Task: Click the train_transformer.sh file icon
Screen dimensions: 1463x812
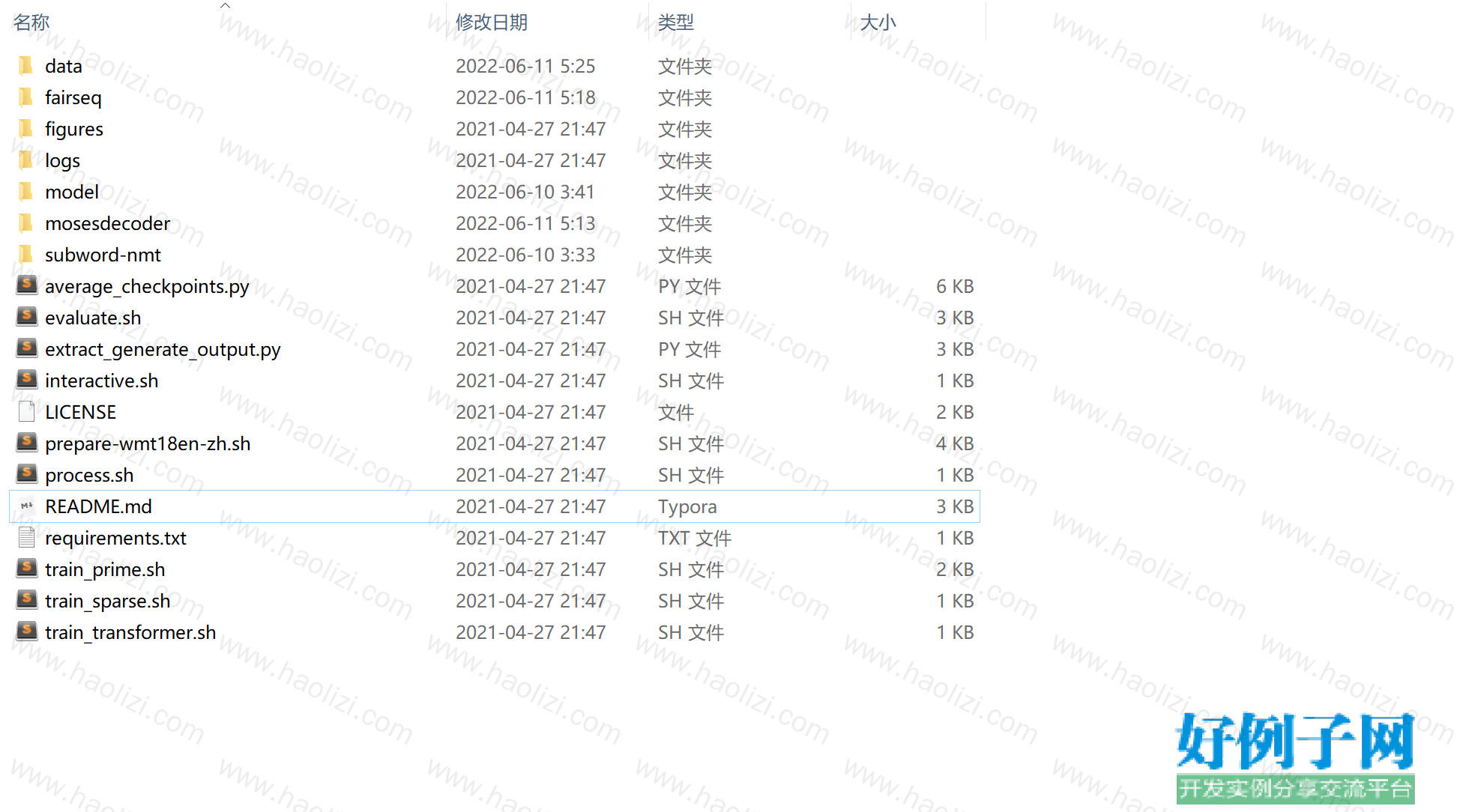Action: click(27, 631)
